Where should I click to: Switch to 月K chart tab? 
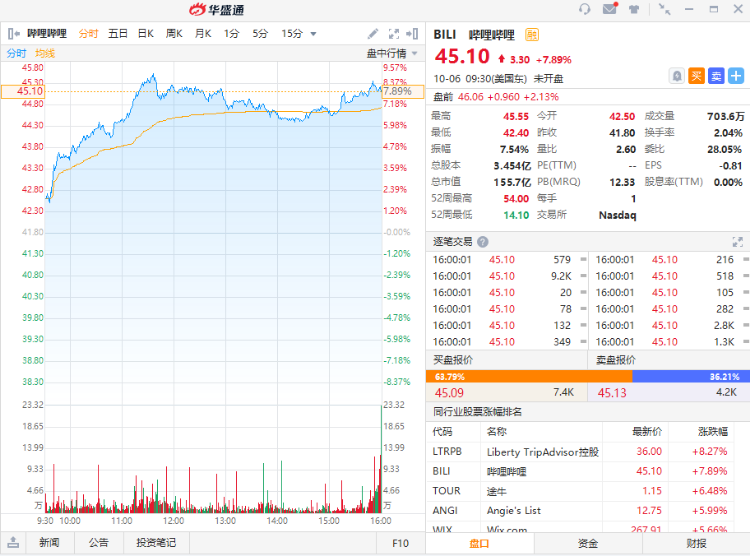tap(203, 33)
